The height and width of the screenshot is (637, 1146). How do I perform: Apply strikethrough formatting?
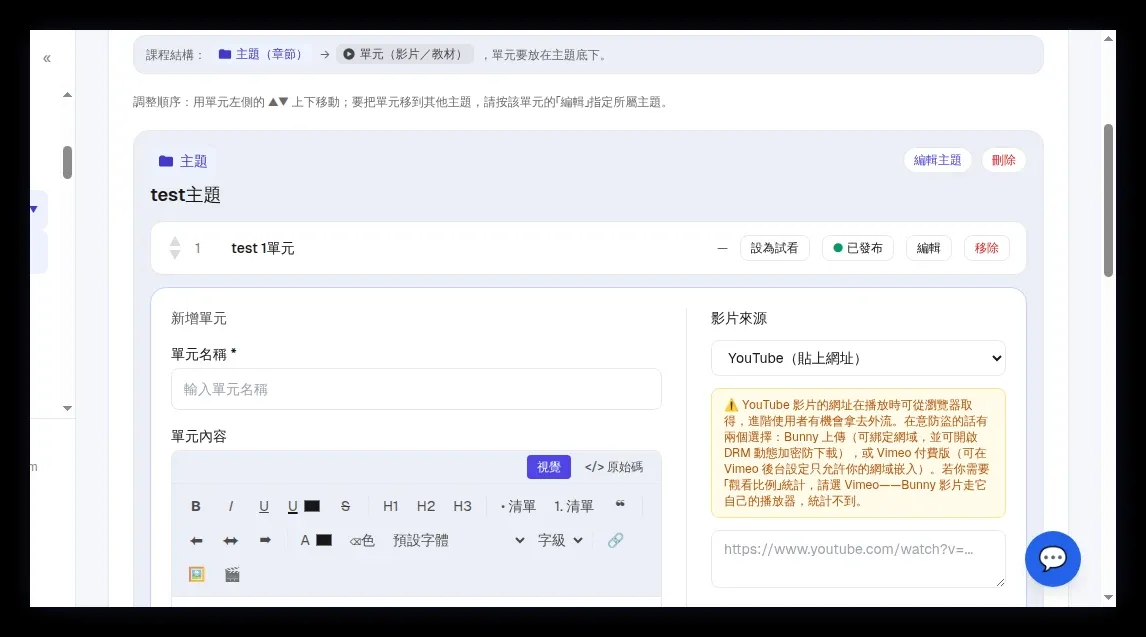click(346, 506)
